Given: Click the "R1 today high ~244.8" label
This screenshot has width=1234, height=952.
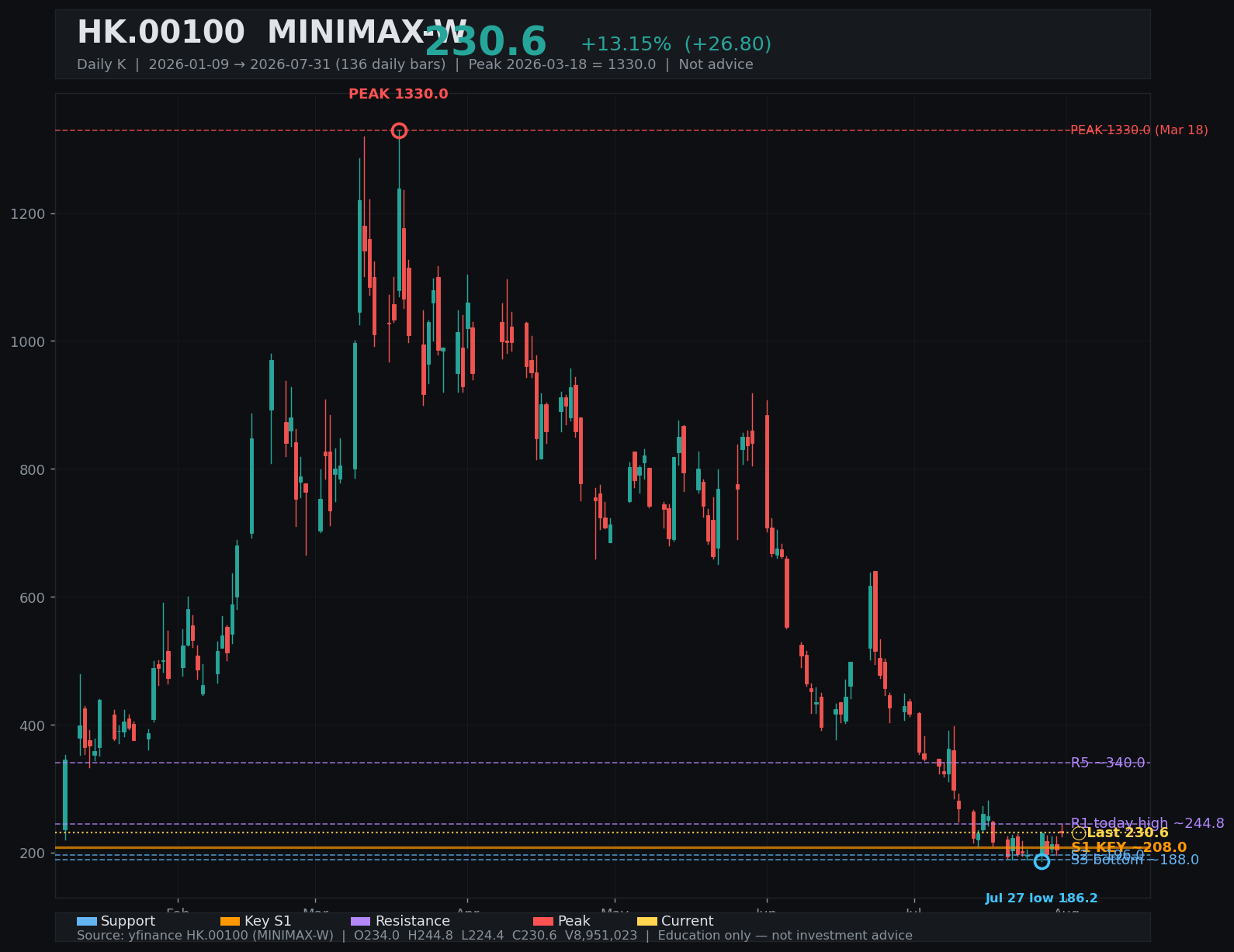Looking at the screenshot, I should [1148, 823].
